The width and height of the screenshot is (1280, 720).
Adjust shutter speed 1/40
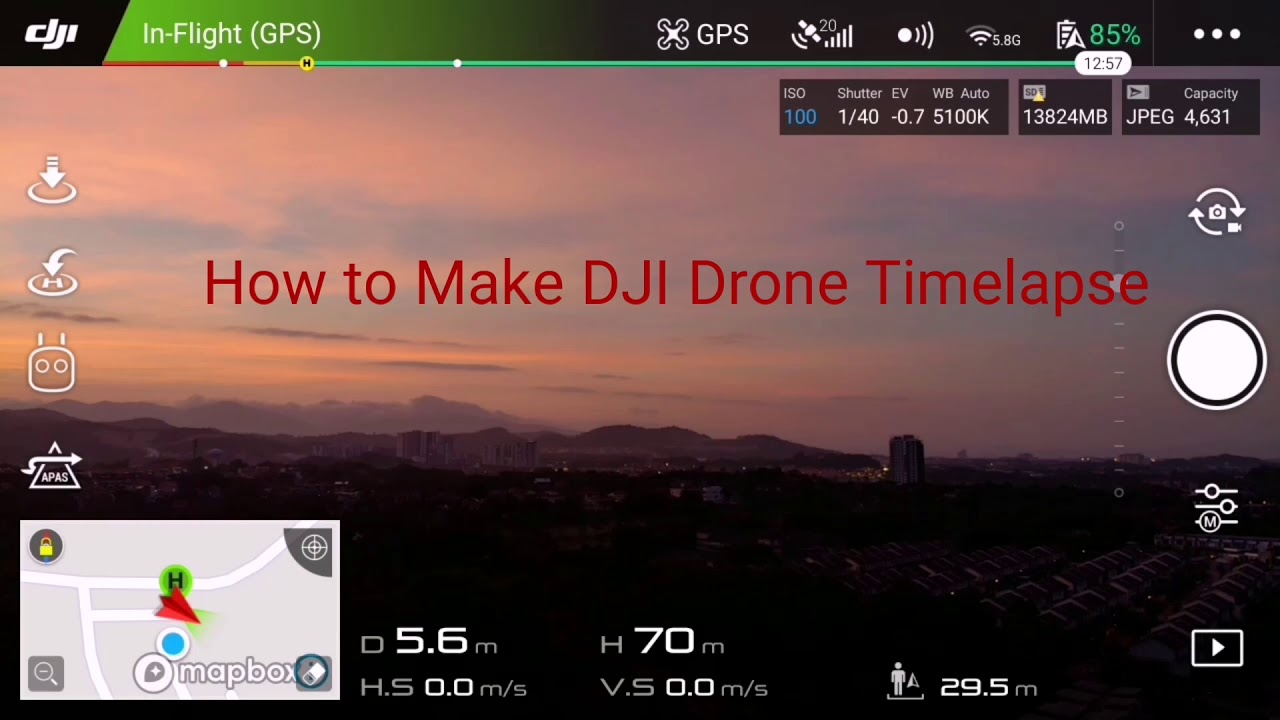859,106
